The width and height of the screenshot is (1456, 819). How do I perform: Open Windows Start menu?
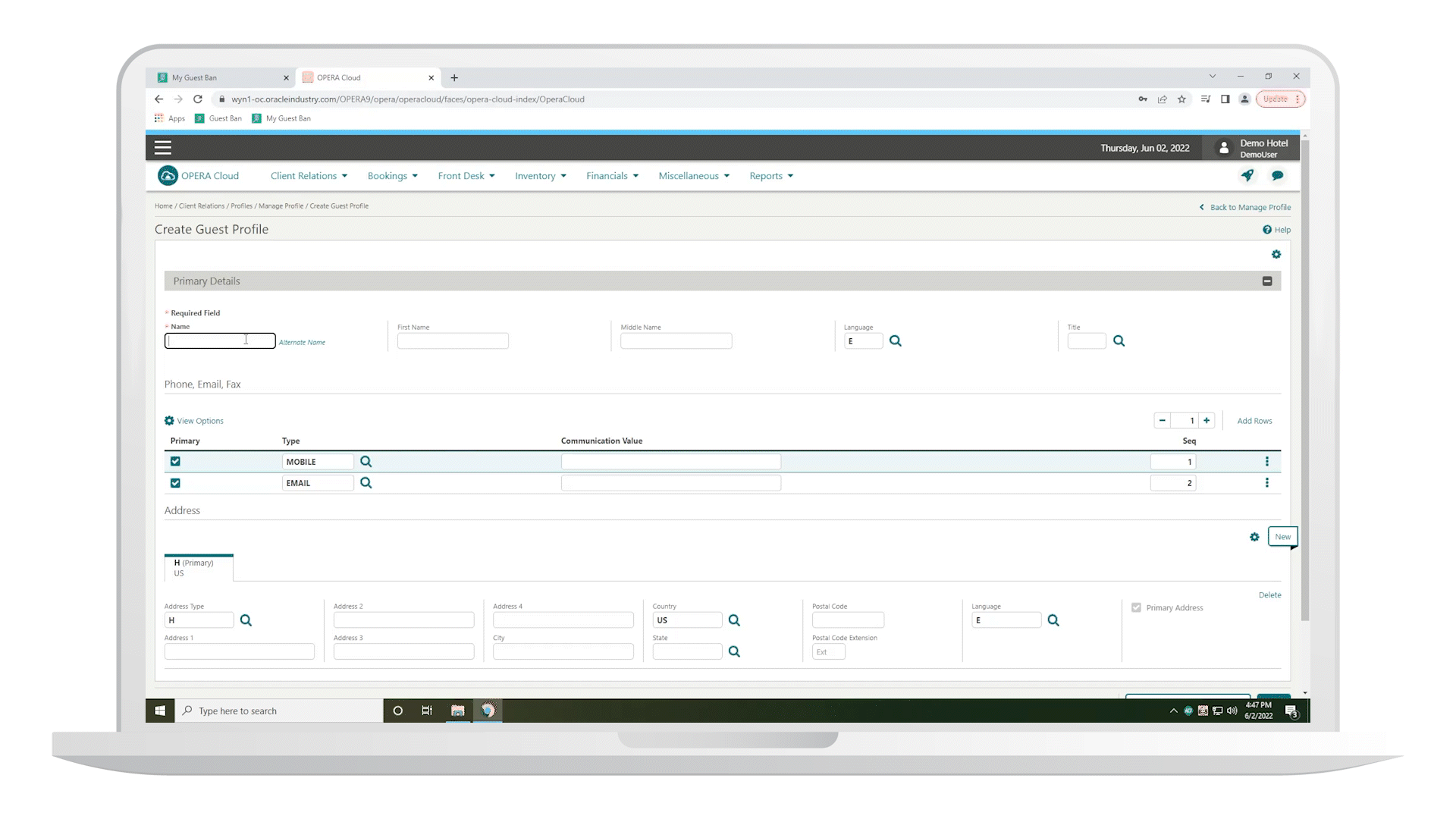pyautogui.click(x=160, y=711)
